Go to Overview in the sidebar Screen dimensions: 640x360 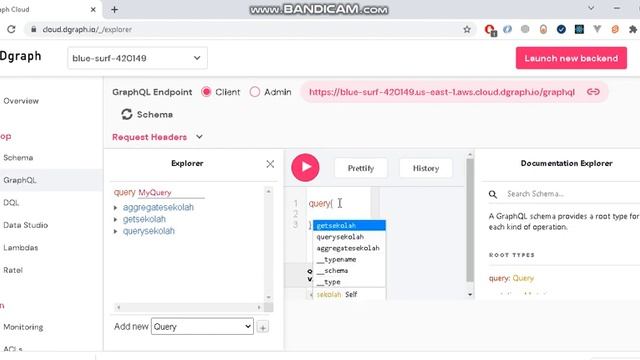click(x=21, y=101)
